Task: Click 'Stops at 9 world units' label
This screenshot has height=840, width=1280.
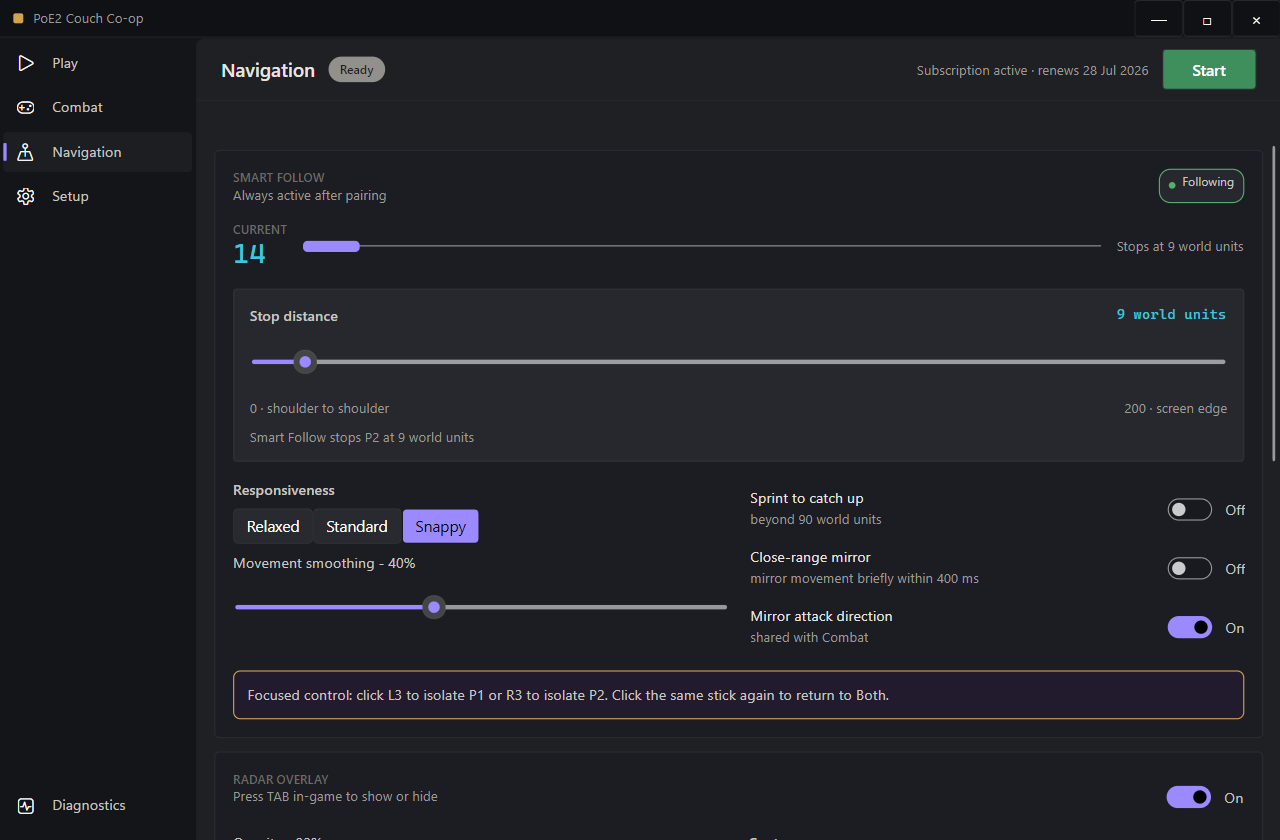Action: pos(1180,246)
